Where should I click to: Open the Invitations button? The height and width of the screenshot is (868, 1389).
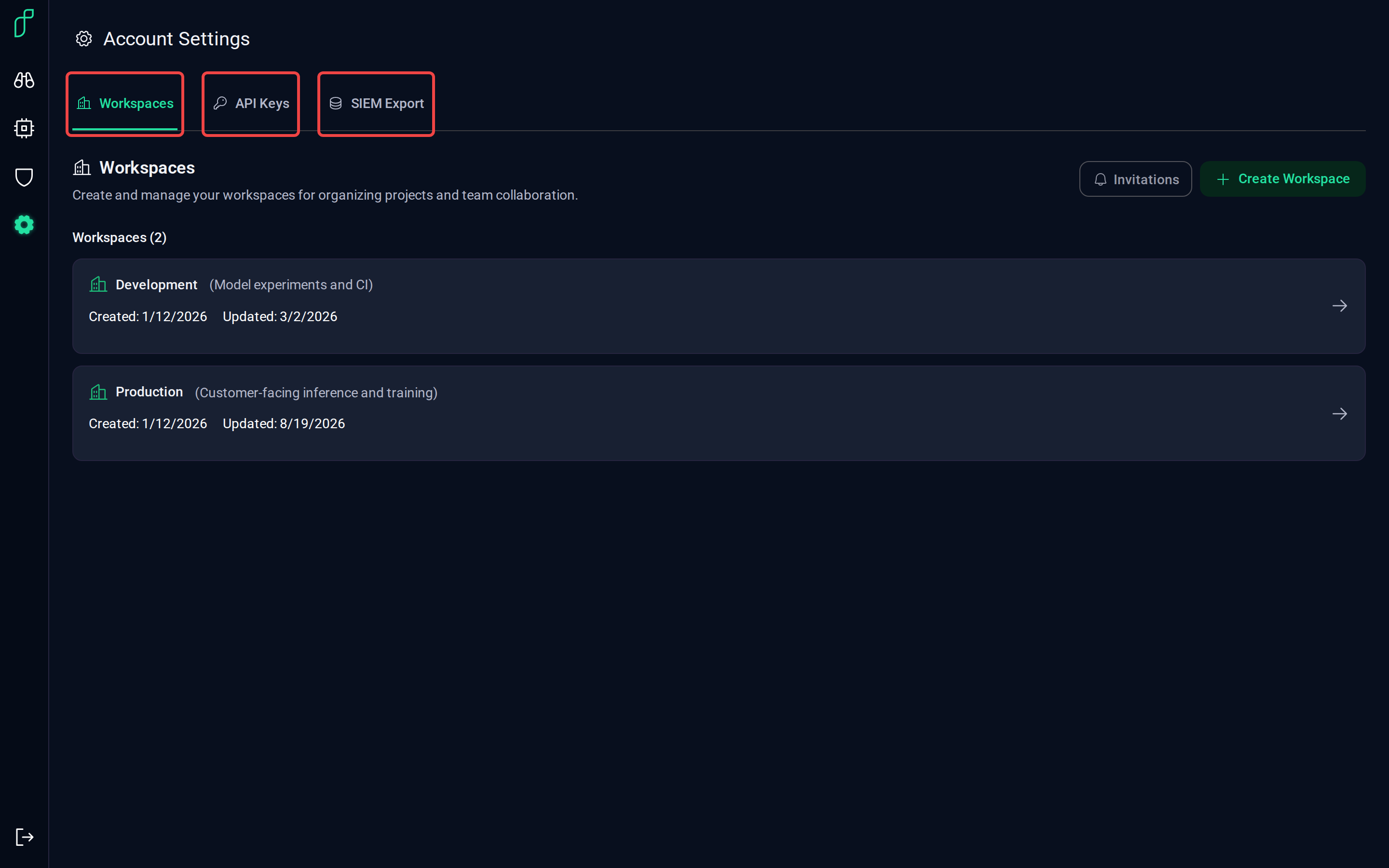click(1135, 179)
